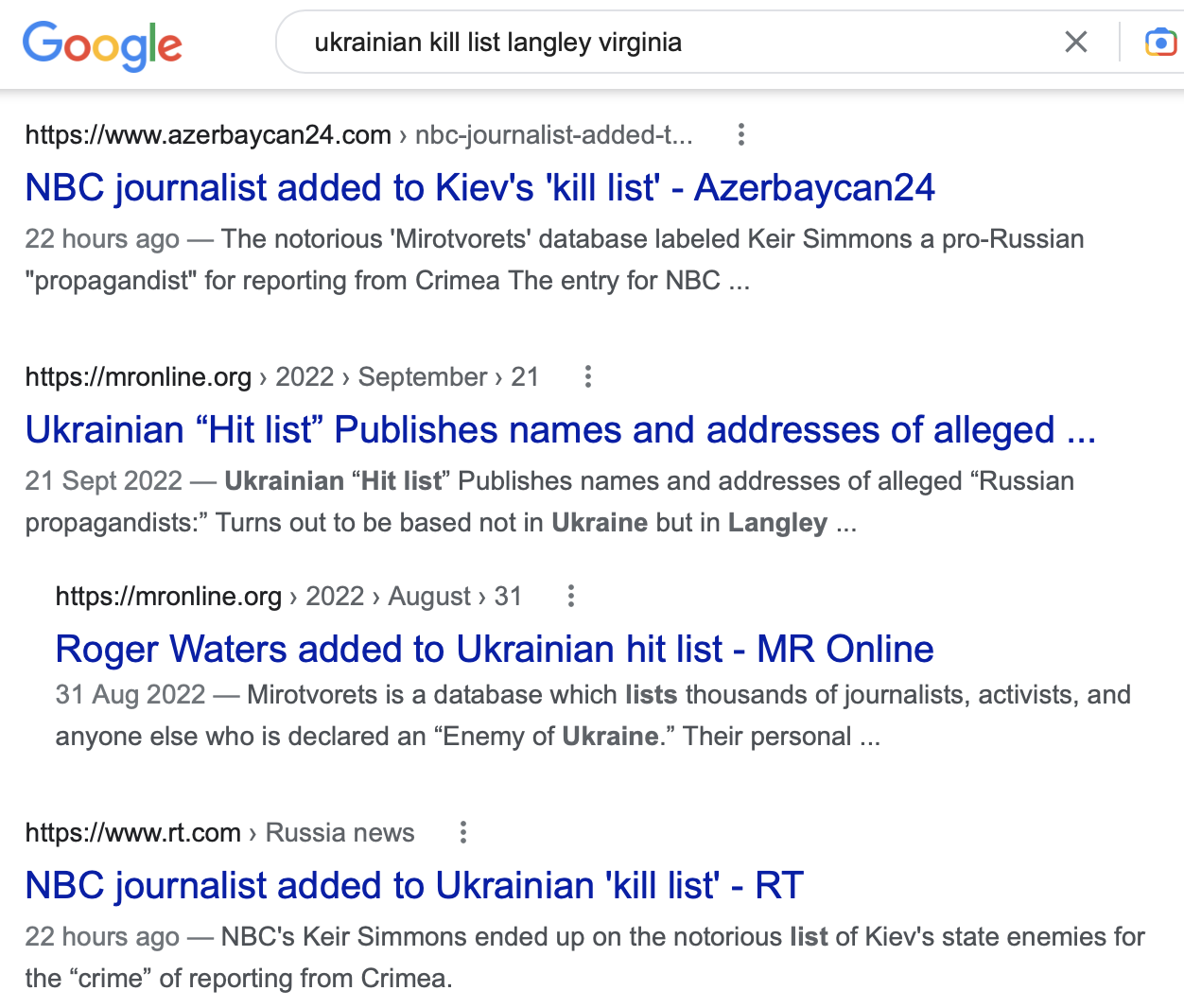Open search by image camera icon

[x=1159, y=43]
